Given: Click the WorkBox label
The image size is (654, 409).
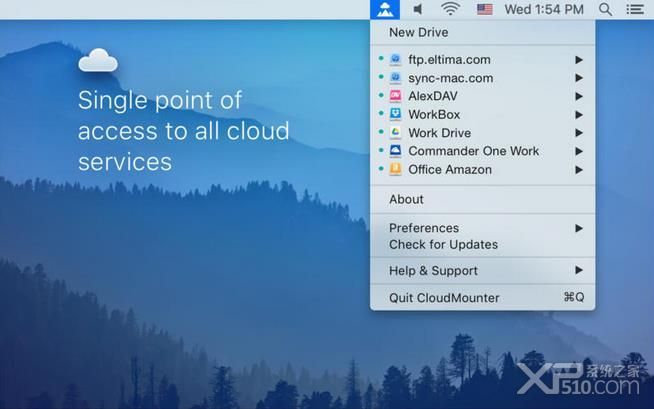Looking at the screenshot, I should click(434, 115).
